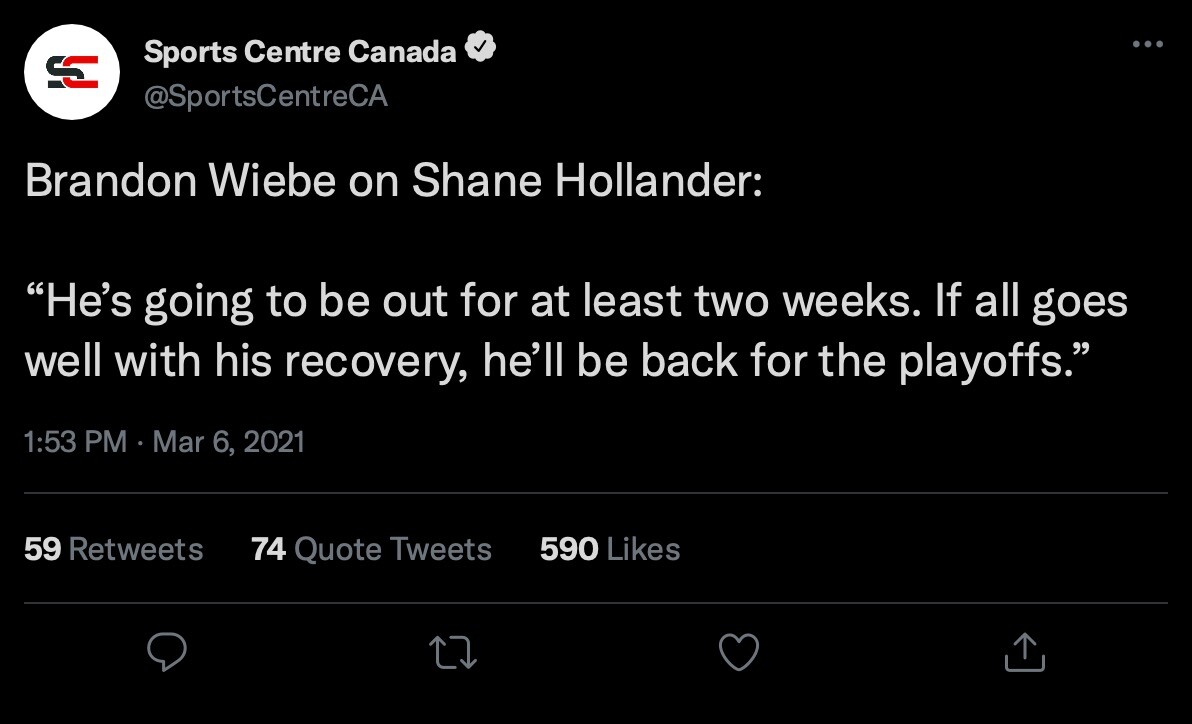Open the three-dot more options menu
Viewport: 1192px width, 724px height.
tap(1147, 45)
